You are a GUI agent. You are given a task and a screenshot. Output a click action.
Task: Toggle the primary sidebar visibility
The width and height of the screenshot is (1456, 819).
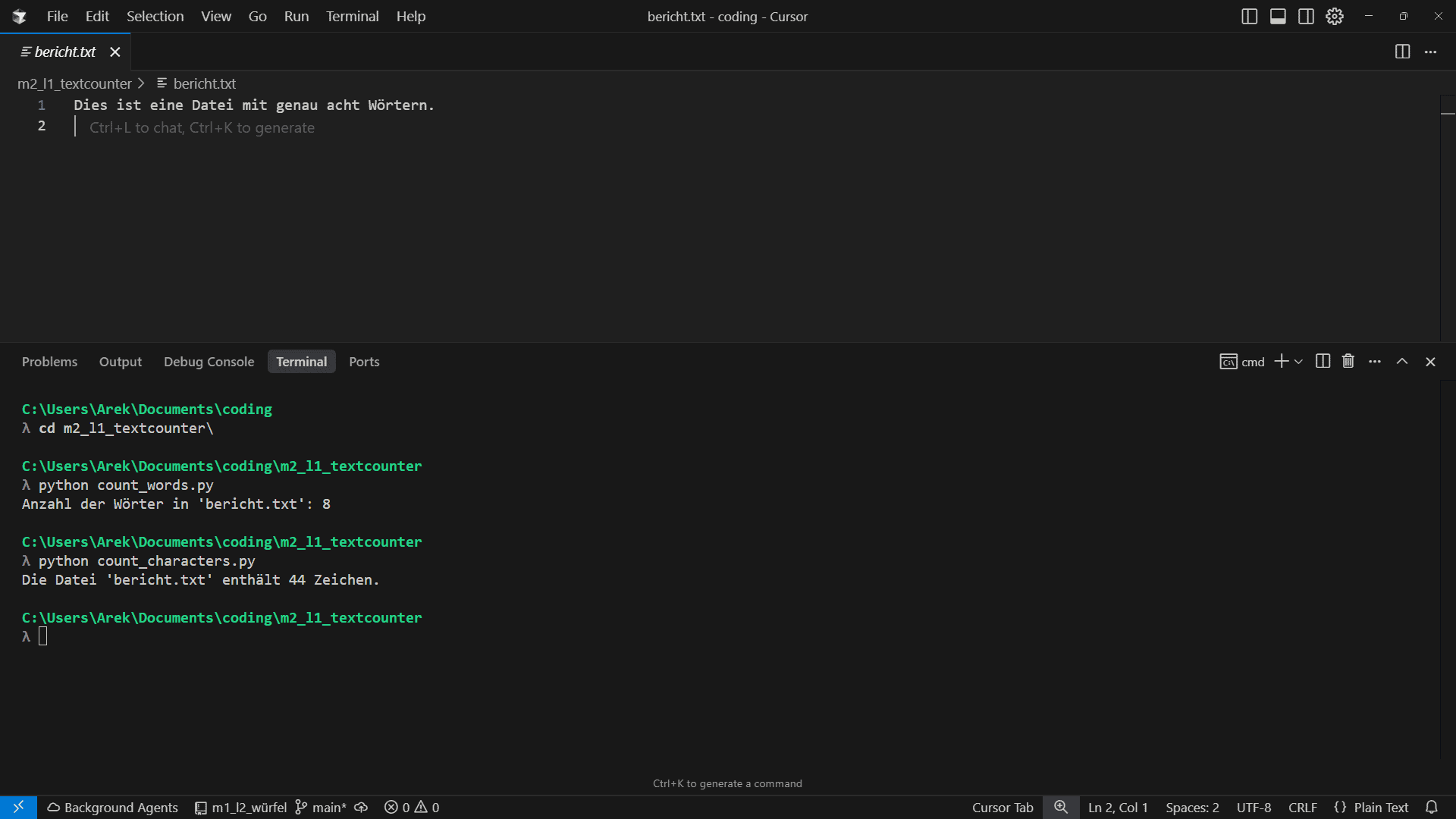tap(1248, 16)
